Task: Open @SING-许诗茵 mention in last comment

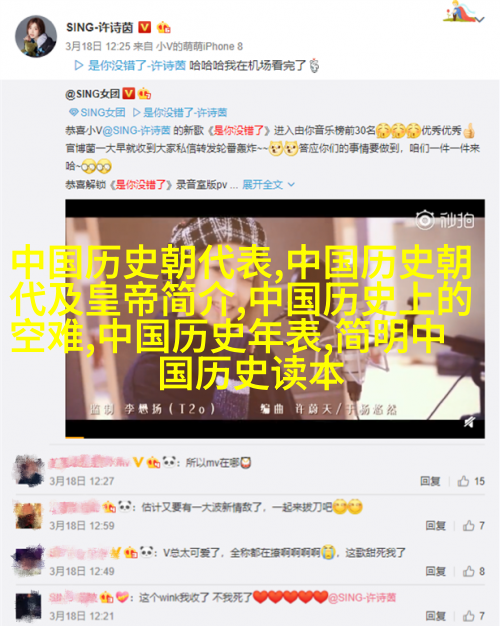Action: click(x=362, y=597)
